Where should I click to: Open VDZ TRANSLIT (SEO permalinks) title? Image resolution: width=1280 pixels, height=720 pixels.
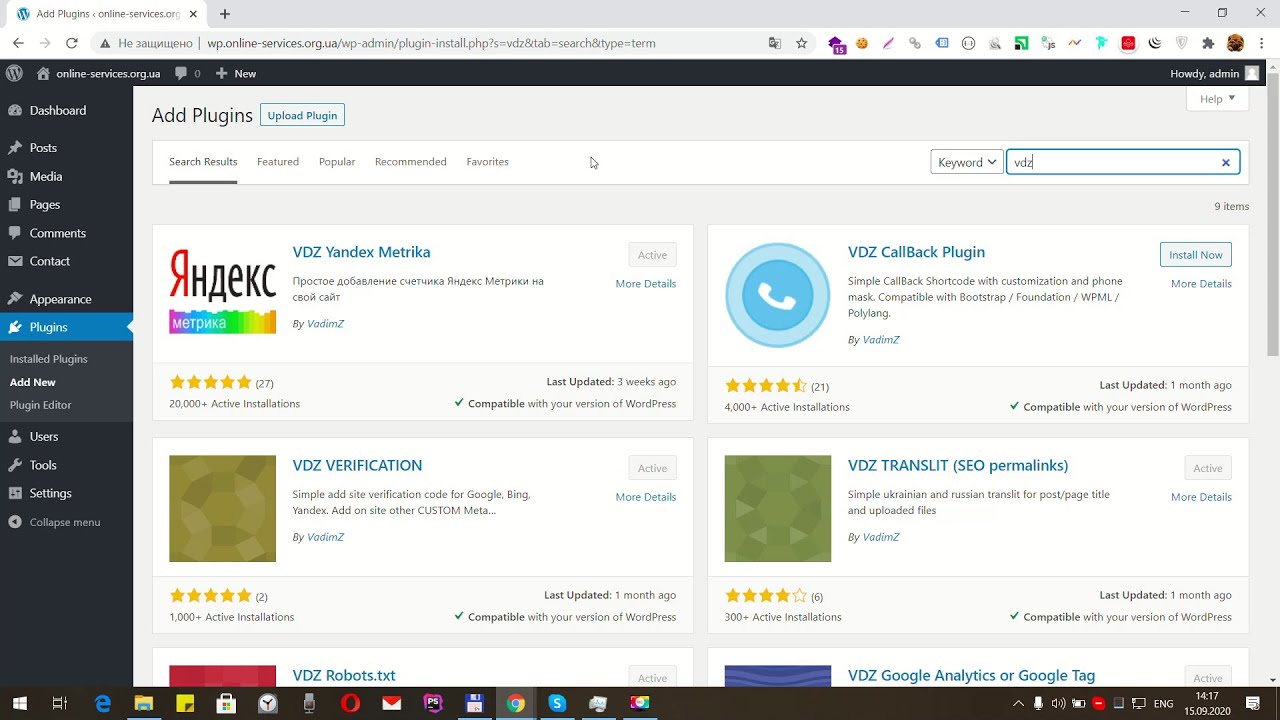click(958, 466)
